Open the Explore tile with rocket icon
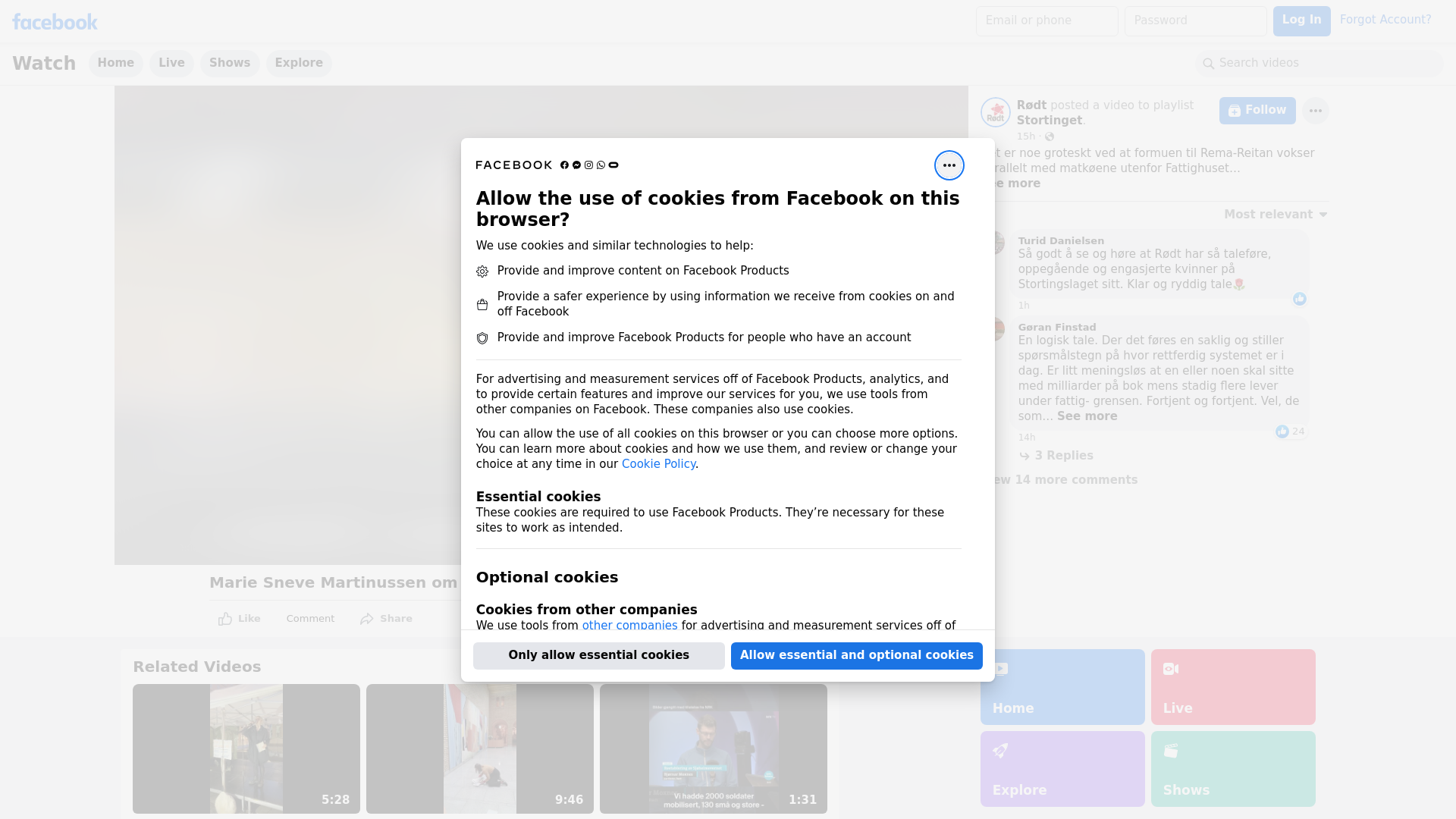This screenshot has width=1456, height=819. pyautogui.click(x=1062, y=769)
